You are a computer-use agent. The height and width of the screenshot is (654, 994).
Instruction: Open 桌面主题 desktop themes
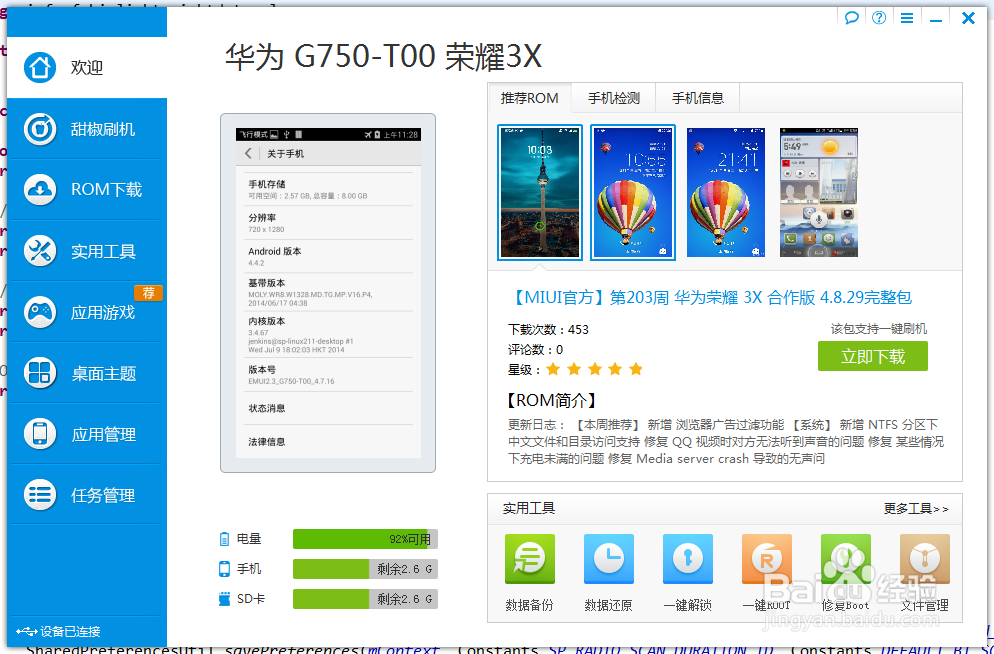[x=87, y=373]
